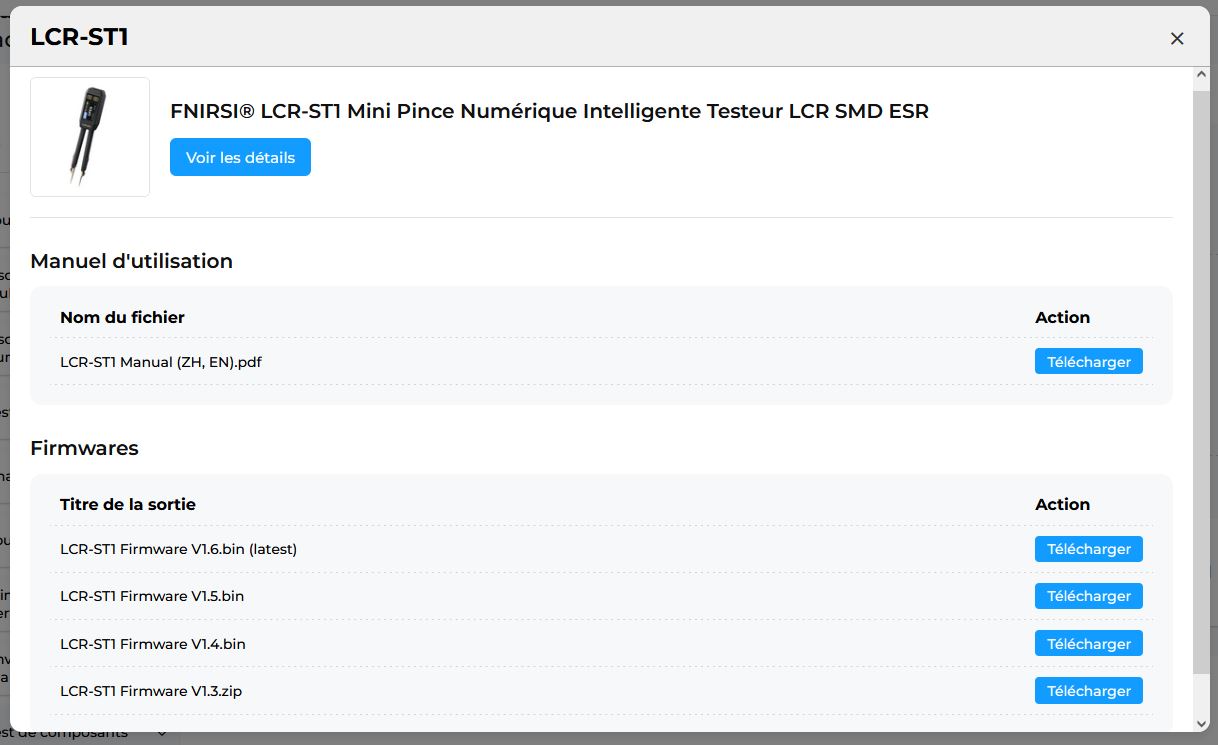The height and width of the screenshot is (745, 1218).
Task: Get the Firmware V1.4.bin file
Action: [1088, 644]
